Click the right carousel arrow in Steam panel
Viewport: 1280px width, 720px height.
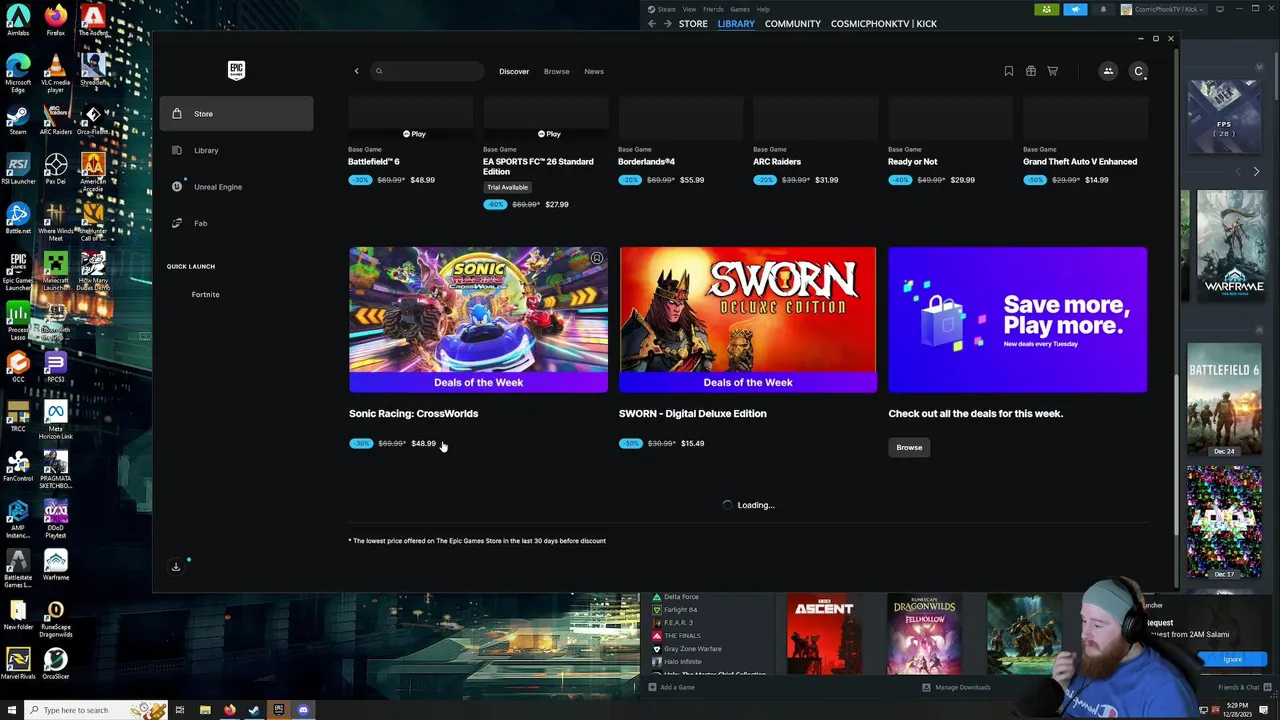(1256, 172)
